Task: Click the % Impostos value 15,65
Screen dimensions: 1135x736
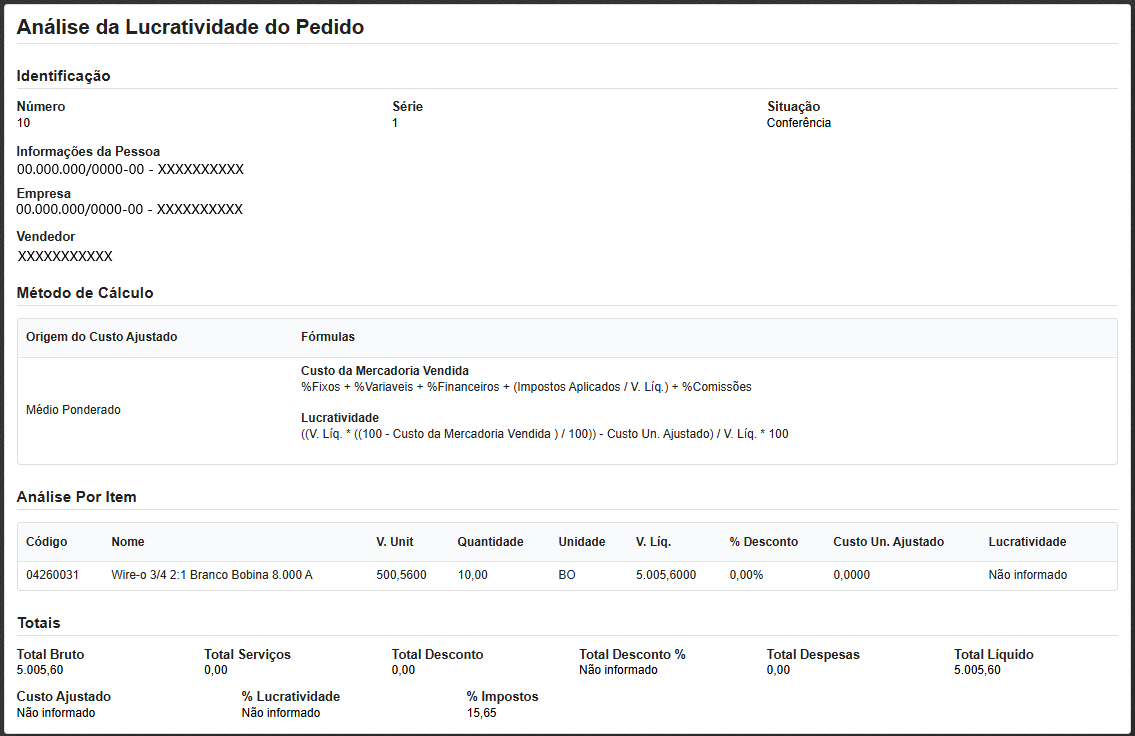Action: point(481,713)
